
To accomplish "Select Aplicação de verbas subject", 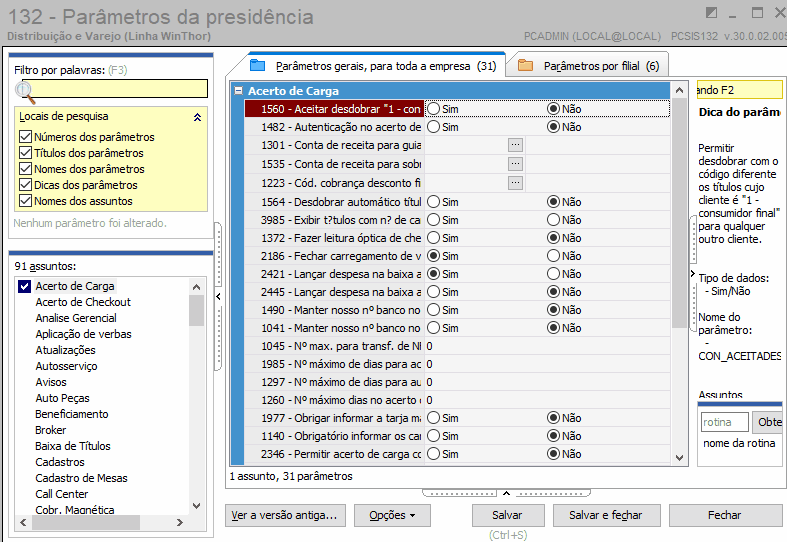I will (x=83, y=334).
